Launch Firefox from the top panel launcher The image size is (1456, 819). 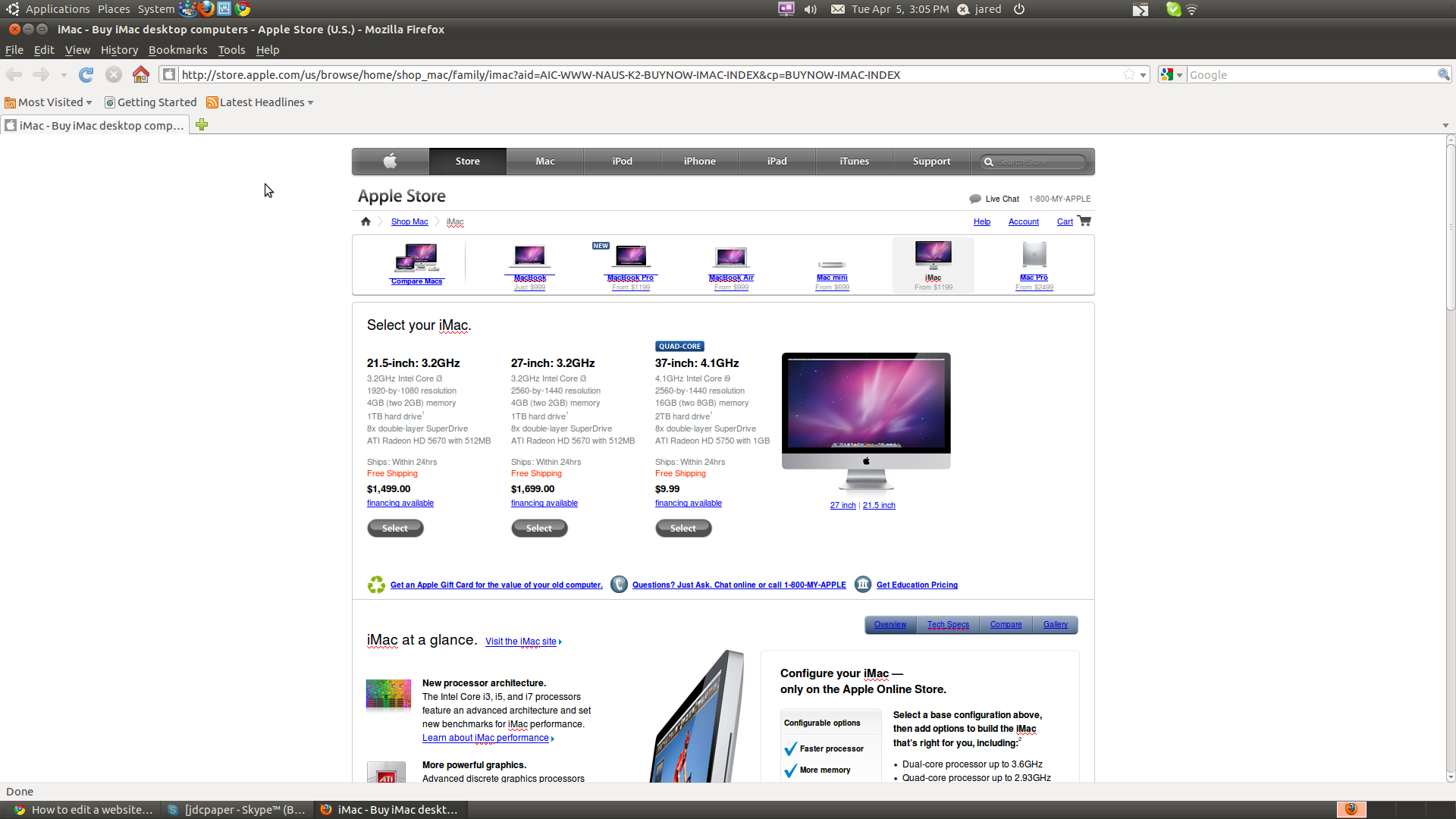[x=206, y=9]
